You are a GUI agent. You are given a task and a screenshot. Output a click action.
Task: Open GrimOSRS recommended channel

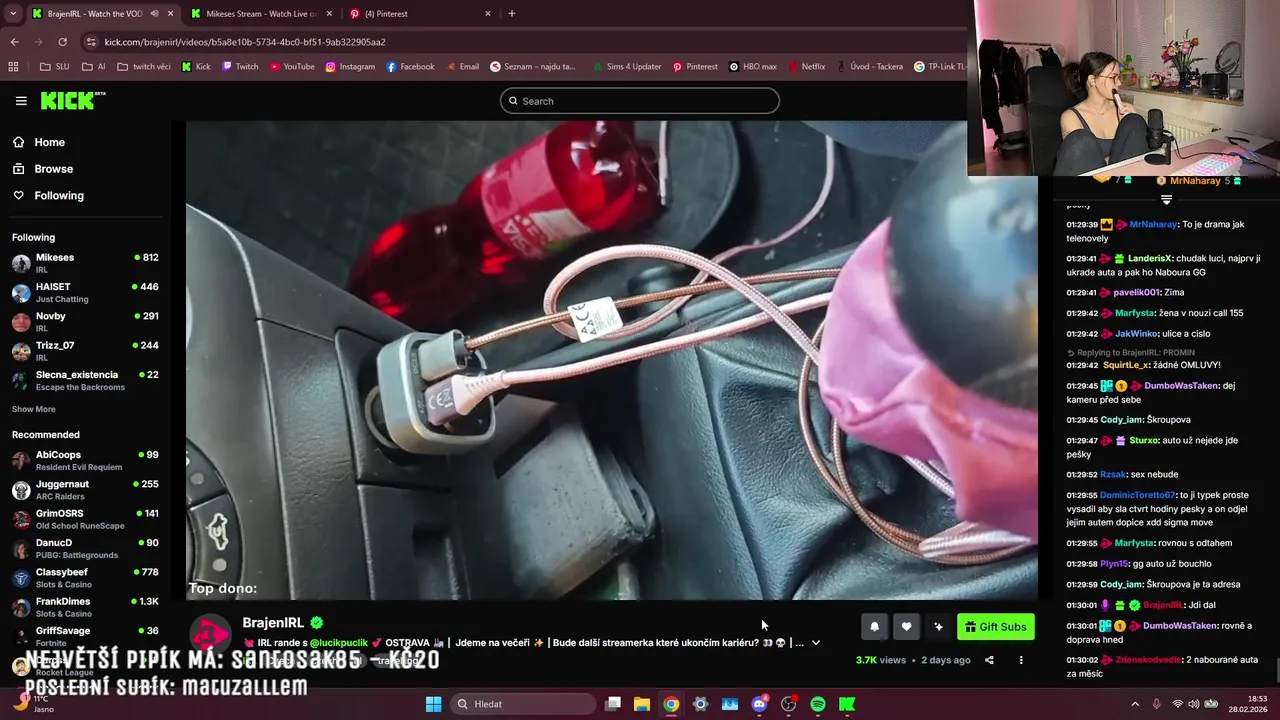coord(85,519)
